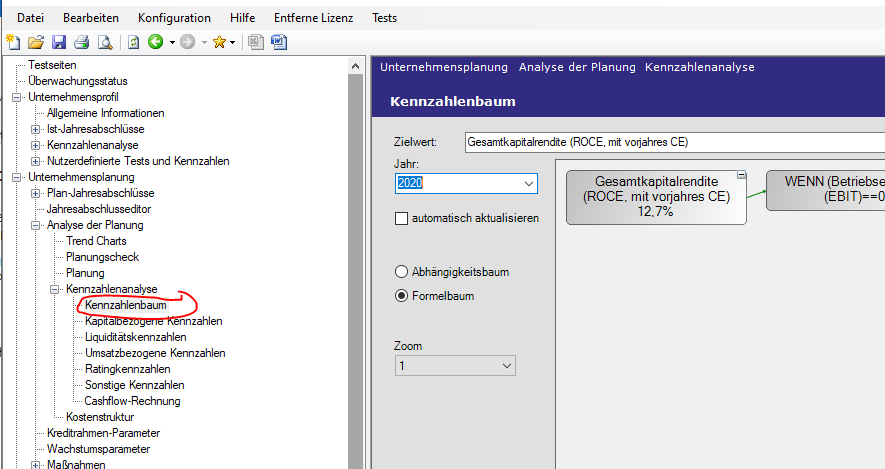The height and width of the screenshot is (469, 885).
Task: Open Kostenstruktur tree item
Action: point(100,417)
